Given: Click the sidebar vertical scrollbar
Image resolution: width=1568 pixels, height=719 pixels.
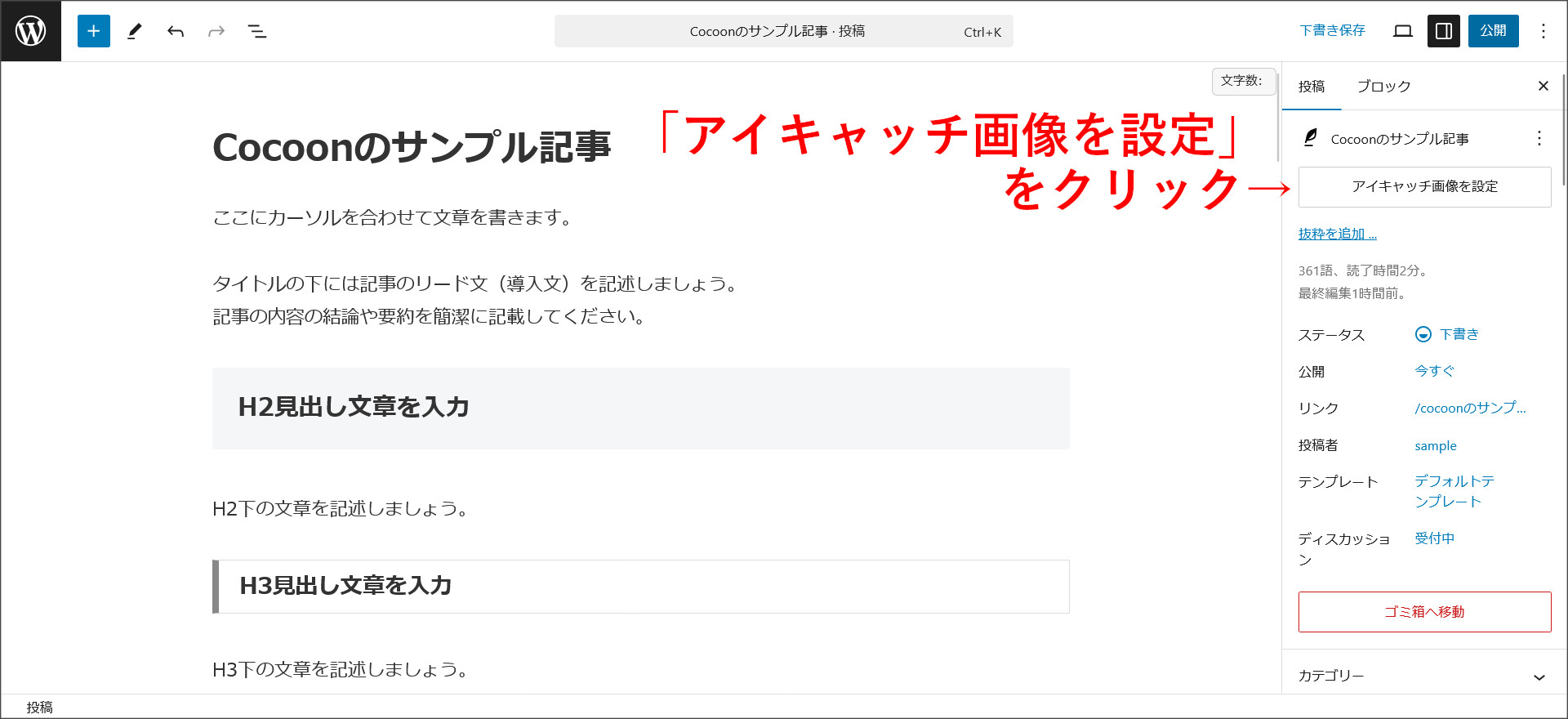Looking at the screenshot, I should pos(1563,131).
